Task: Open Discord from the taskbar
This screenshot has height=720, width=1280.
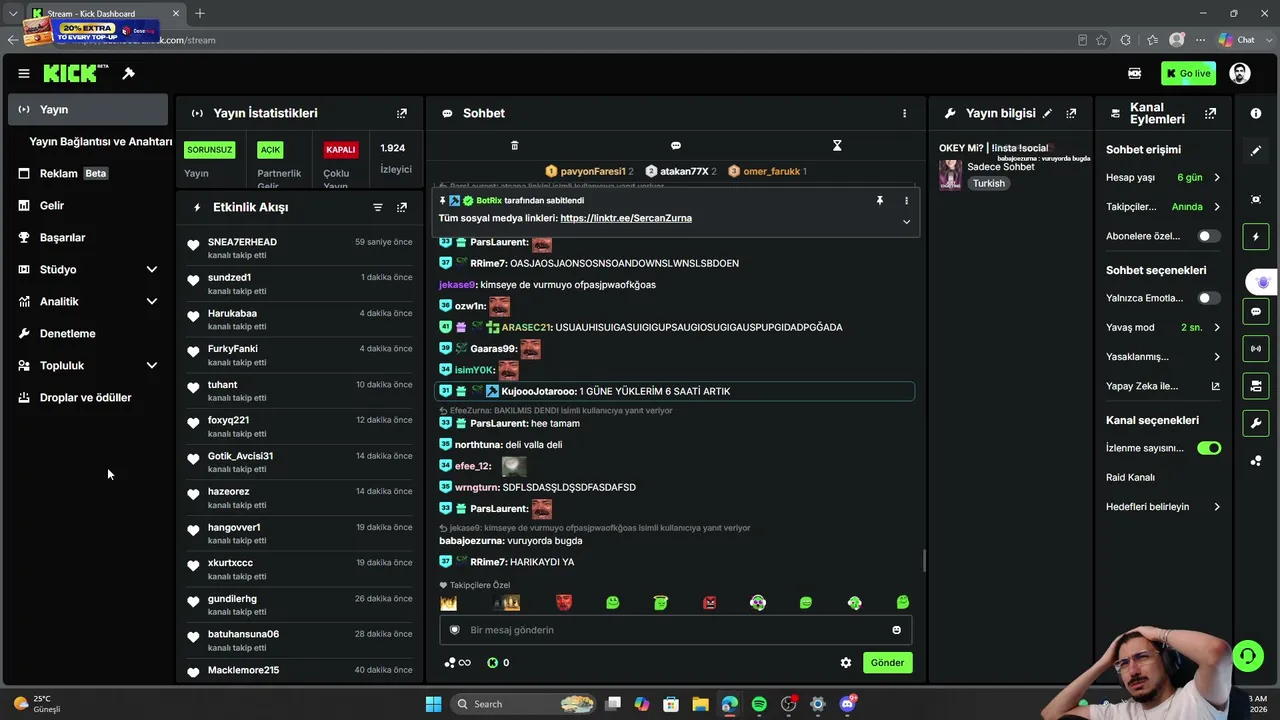Action: pyautogui.click(x=848, y=704)
